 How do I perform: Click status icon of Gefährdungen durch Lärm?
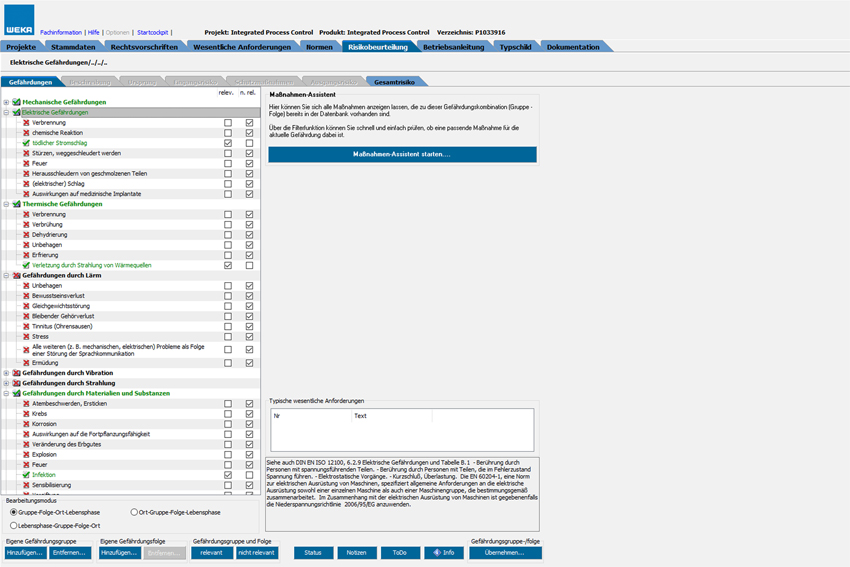point(16,275)
